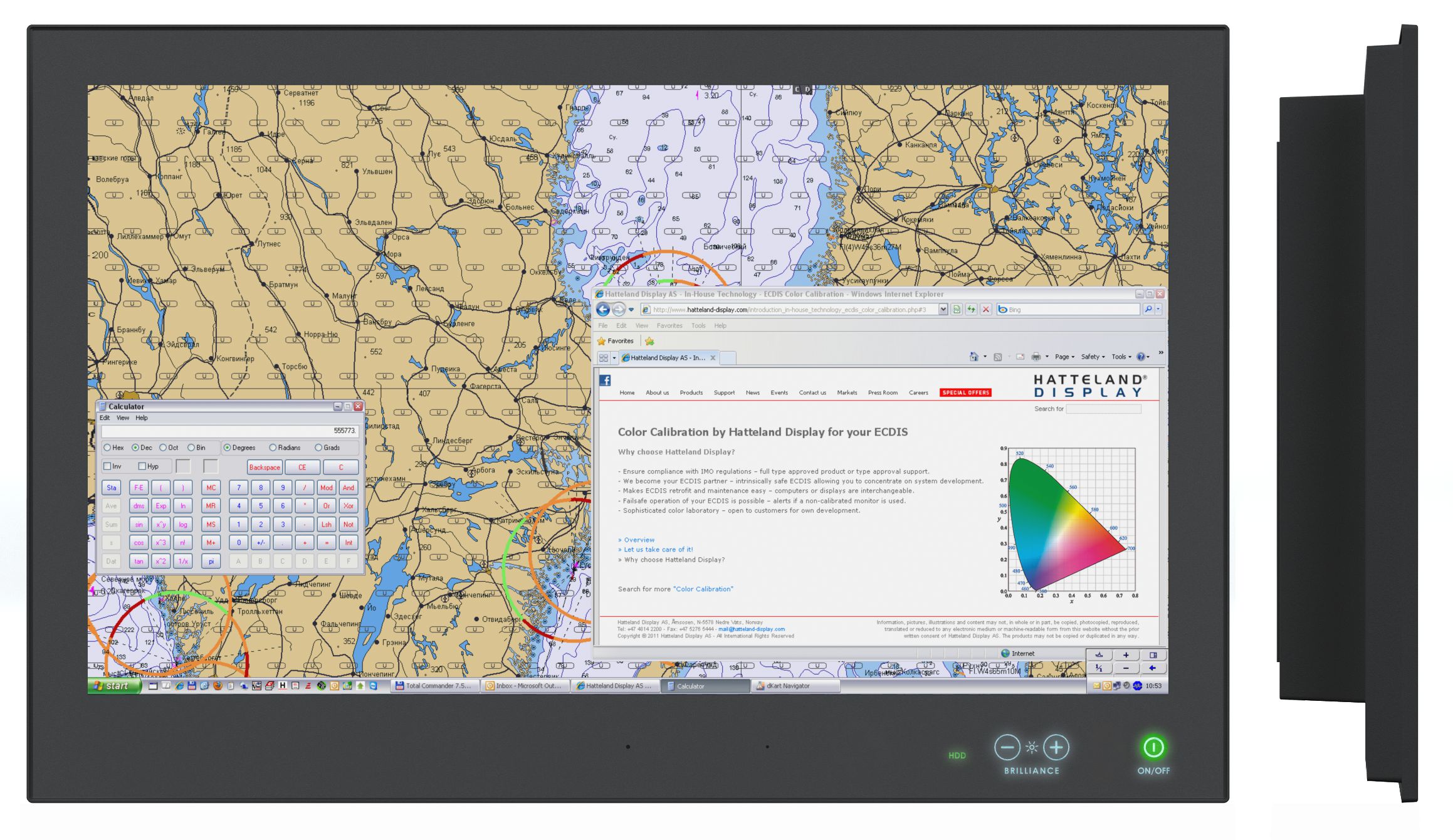This screenshot has width=1453, height=840.
Task: Open the Overview link
Action: tap(639, 540)
